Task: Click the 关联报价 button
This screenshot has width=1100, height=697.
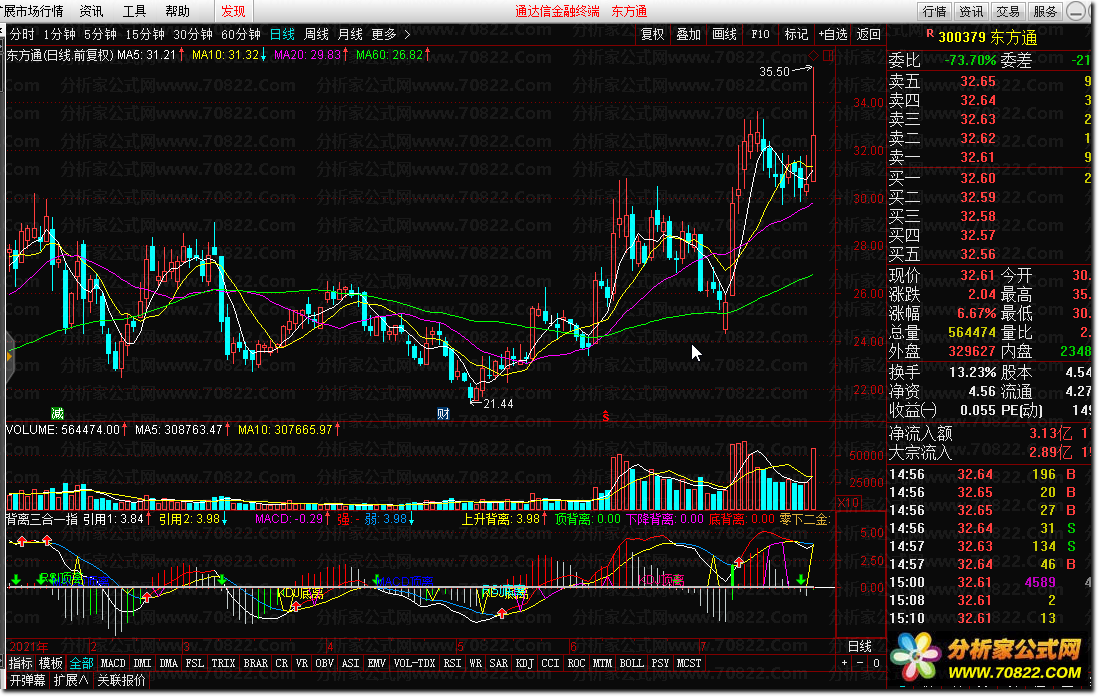Action: [121, 680]
